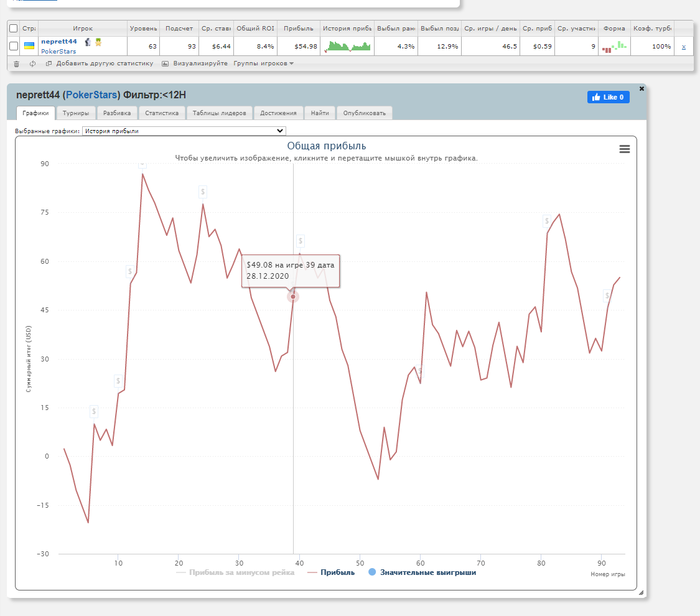
Task: Expand Группы игроков dropdown
Action: [x=263, y=63]
